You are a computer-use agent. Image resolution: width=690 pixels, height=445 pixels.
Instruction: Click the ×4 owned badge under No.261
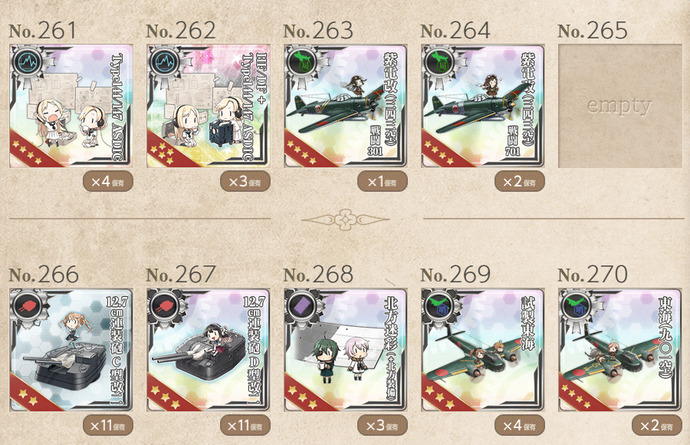tap(108, 181)
